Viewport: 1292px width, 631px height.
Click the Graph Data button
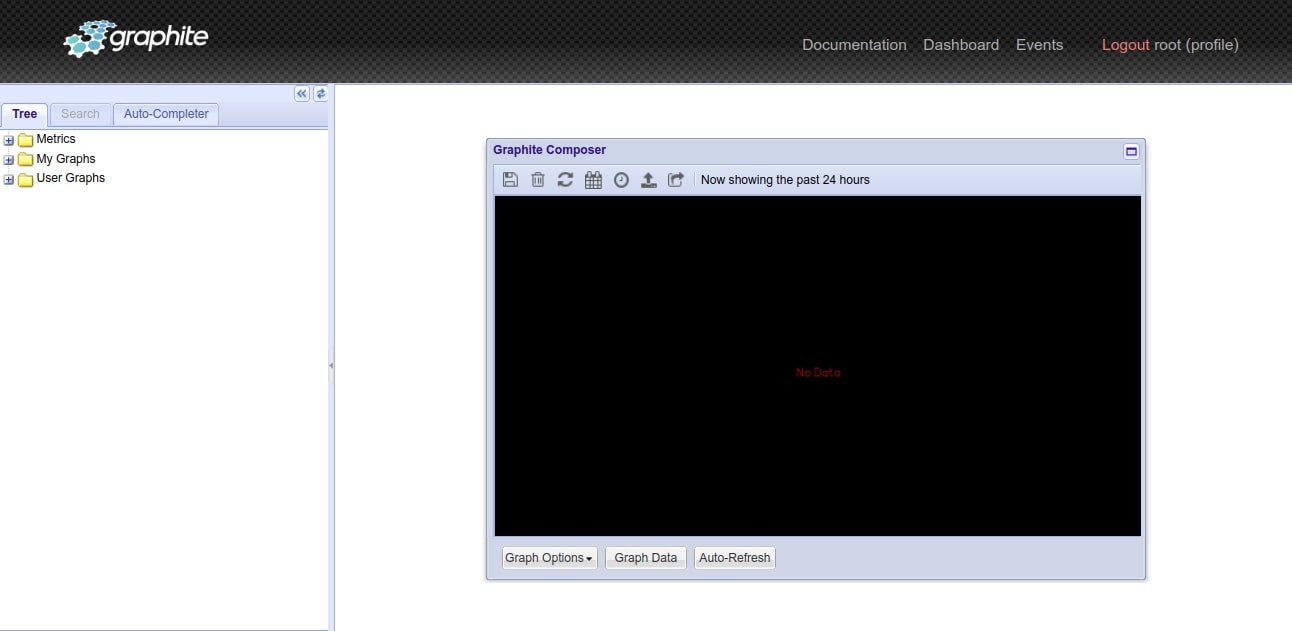point(645,558)
